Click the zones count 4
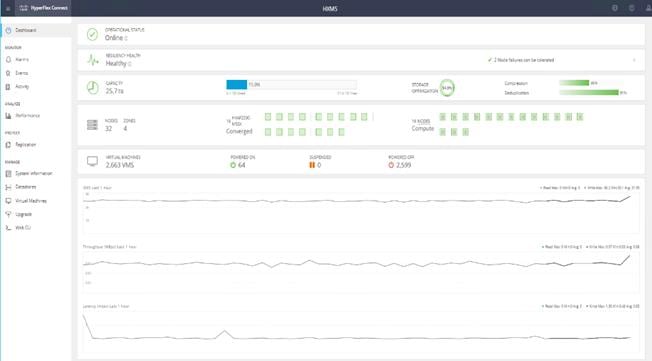This screenshot has width=652, height=361. [x=125, y=129]
